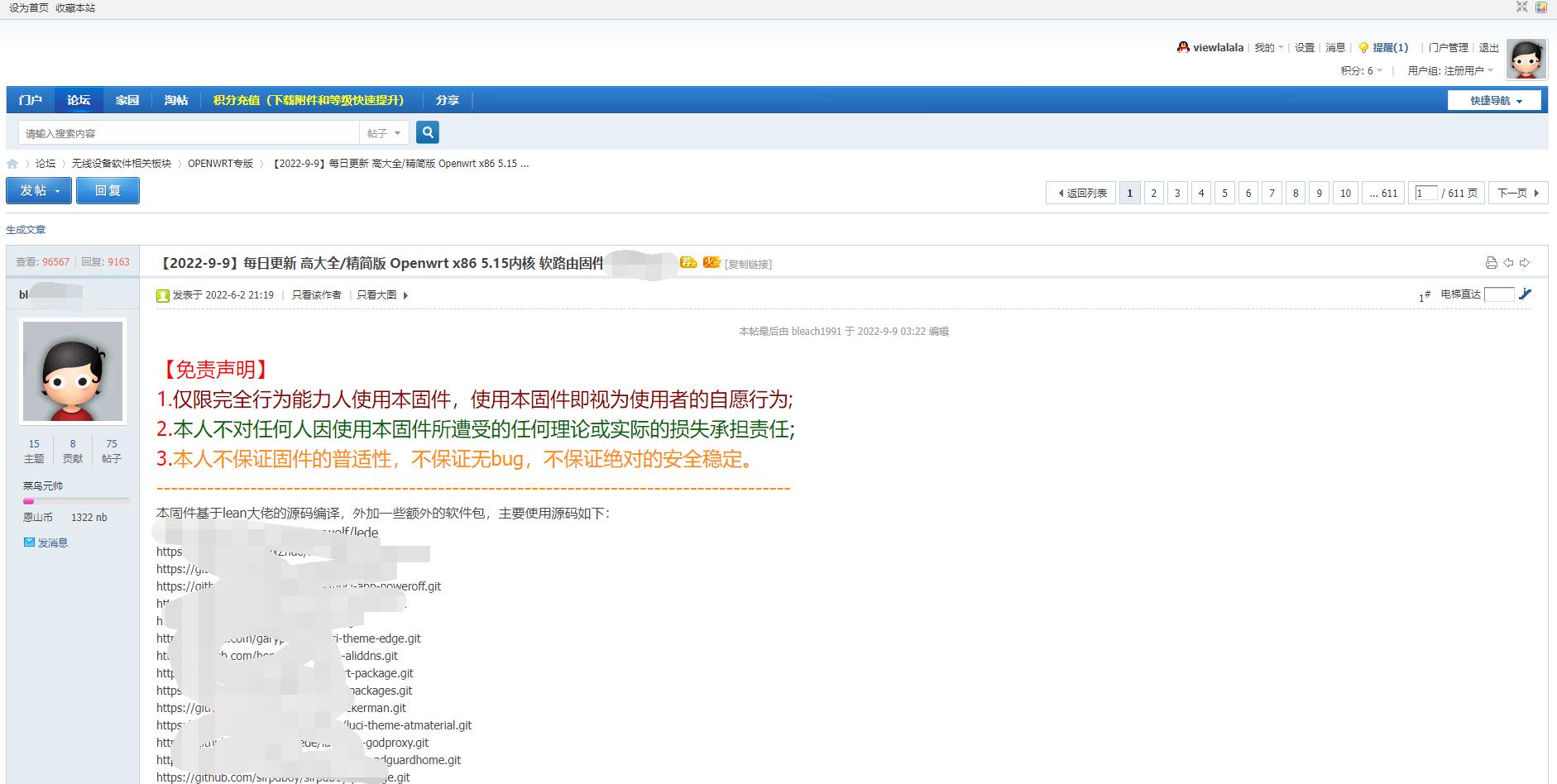
Task: Open 无线设备软件相关板块 in the breadcrumb
Action: (x=122, y=164)
